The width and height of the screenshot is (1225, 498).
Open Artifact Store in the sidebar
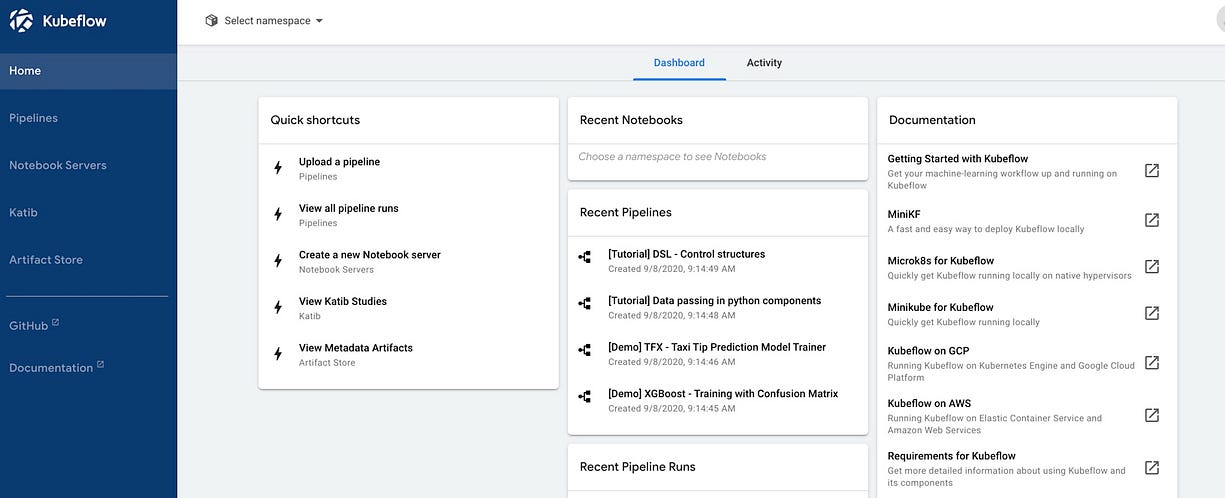(46, 260)
